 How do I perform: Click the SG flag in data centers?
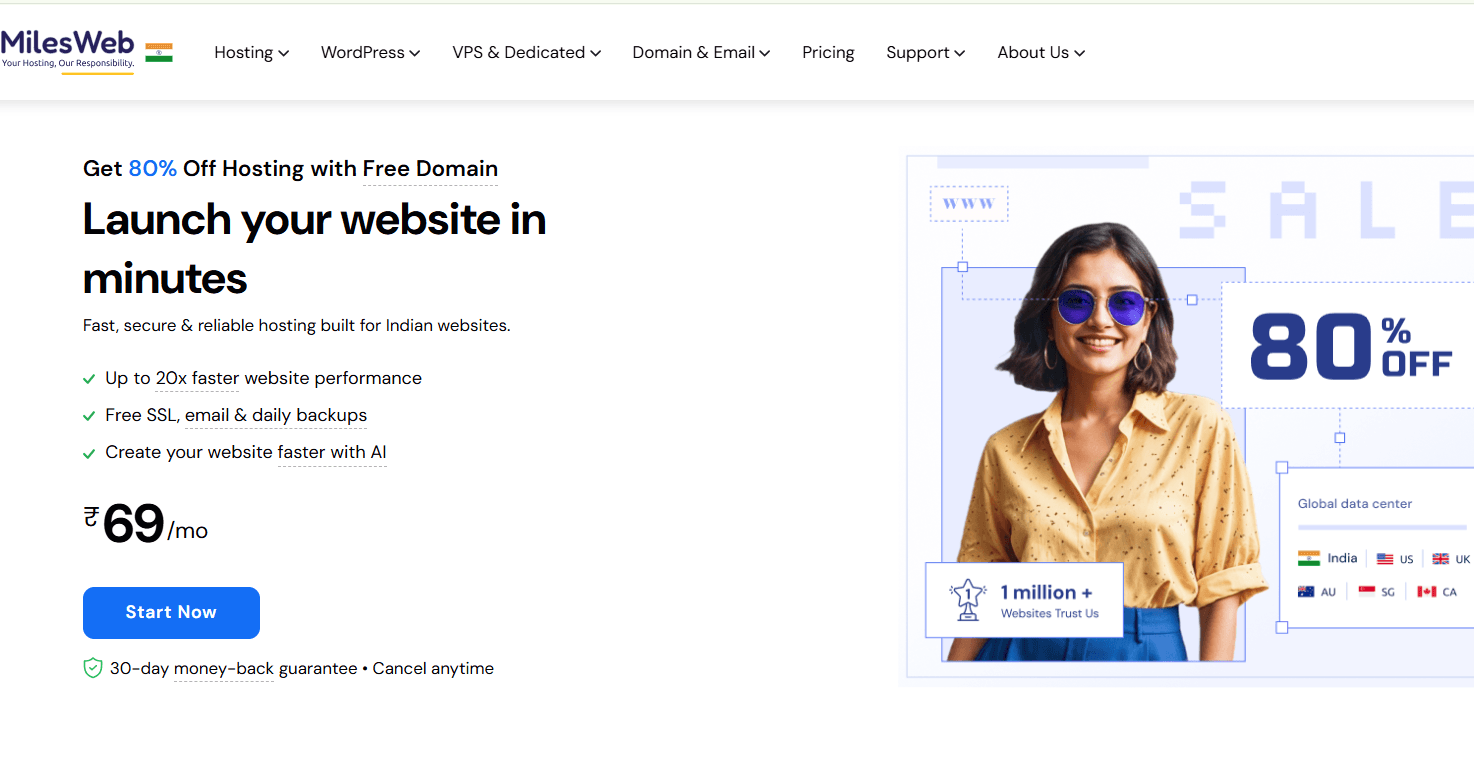click(x=1367, y=592)
